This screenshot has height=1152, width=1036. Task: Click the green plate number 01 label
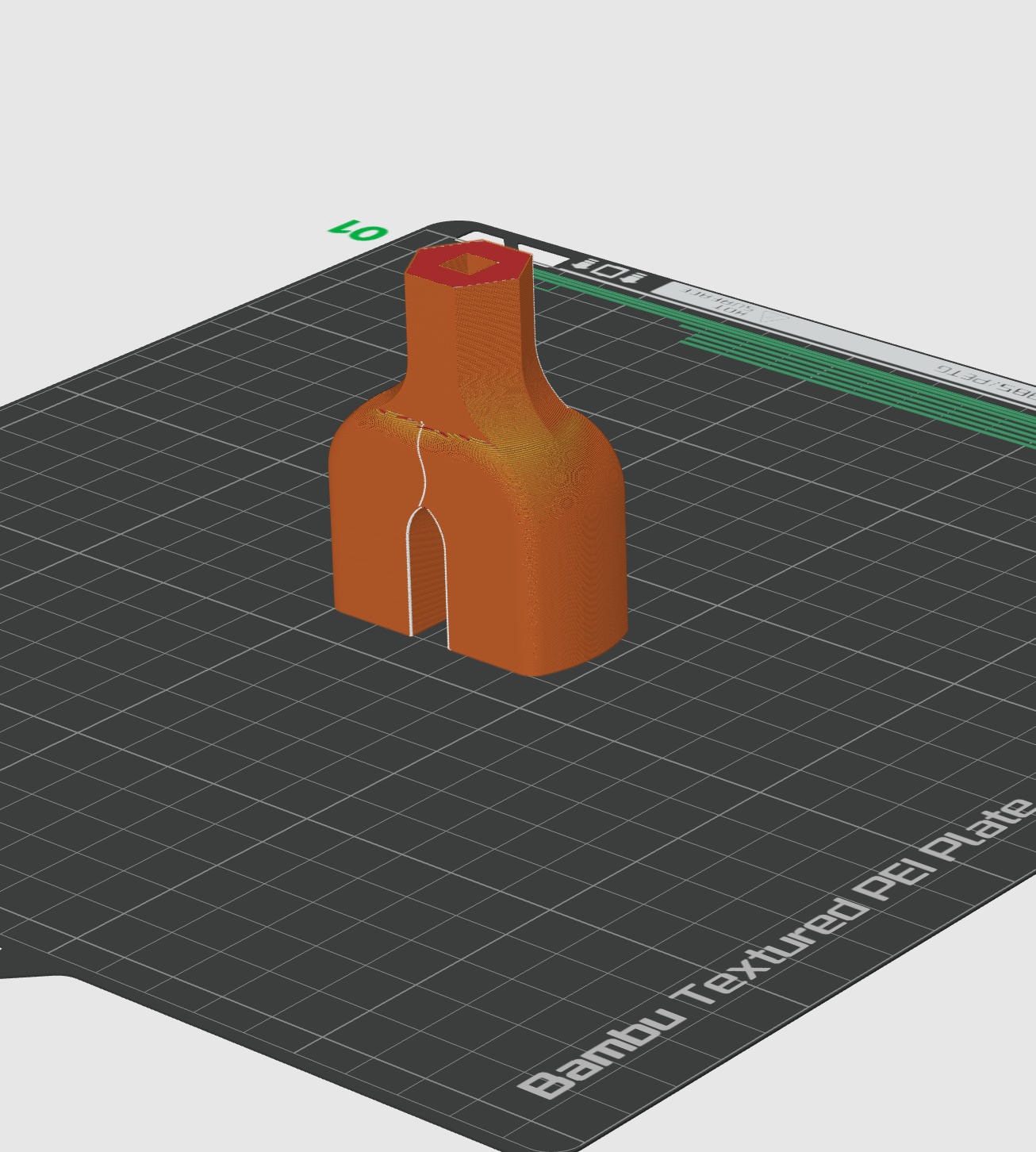[359, 232]
